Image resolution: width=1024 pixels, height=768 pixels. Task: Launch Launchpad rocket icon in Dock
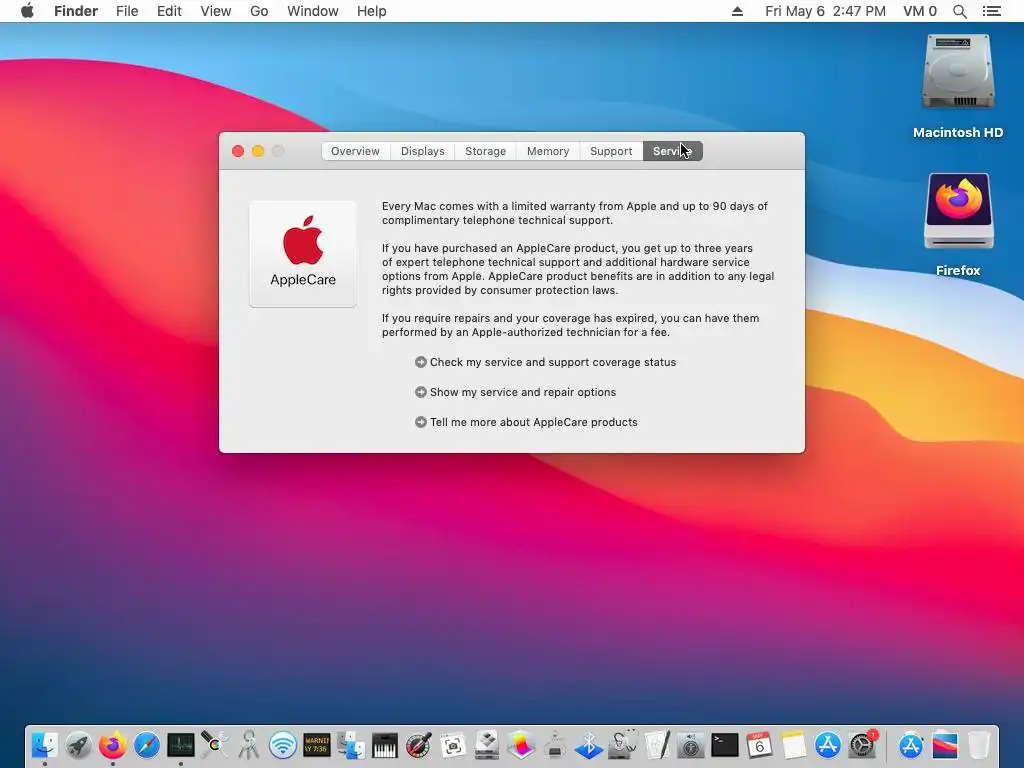pos(79,745)
